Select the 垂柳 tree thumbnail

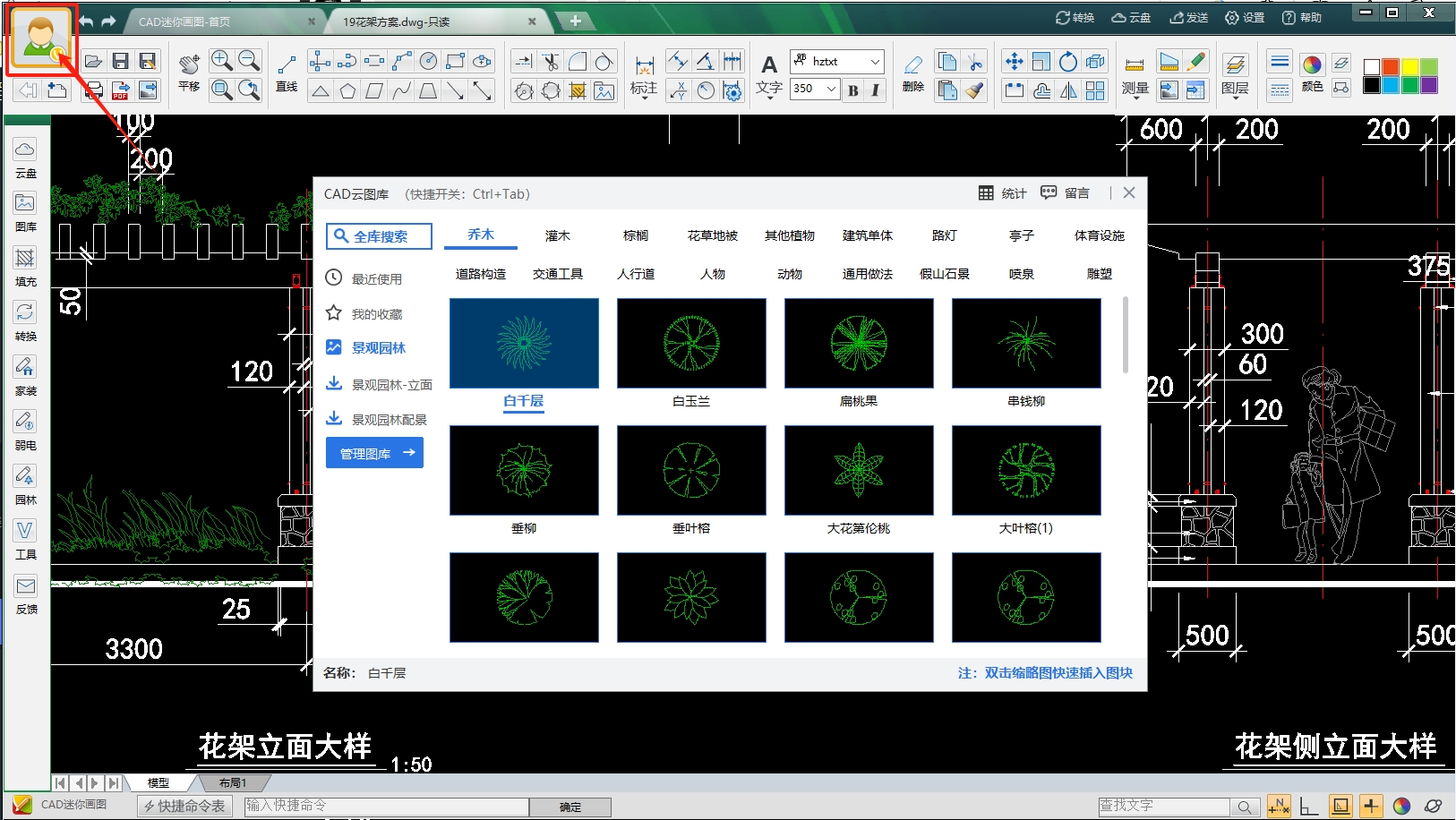pos(524,470)
